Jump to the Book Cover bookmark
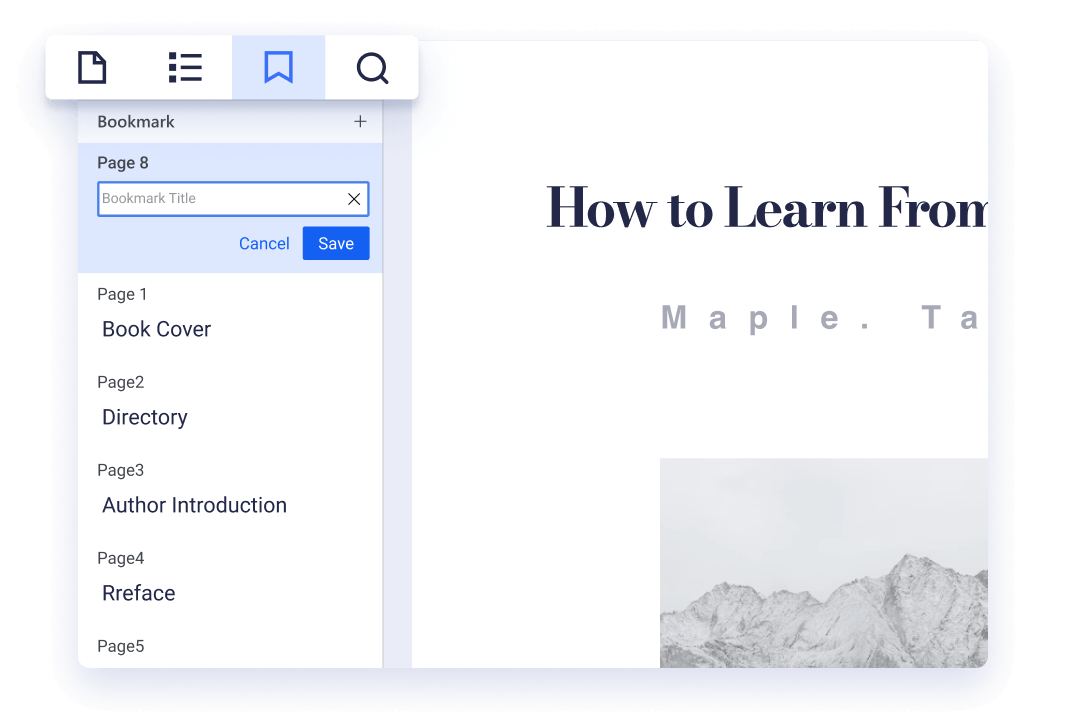The image size is (1080, 720). [x=157, y=329]
